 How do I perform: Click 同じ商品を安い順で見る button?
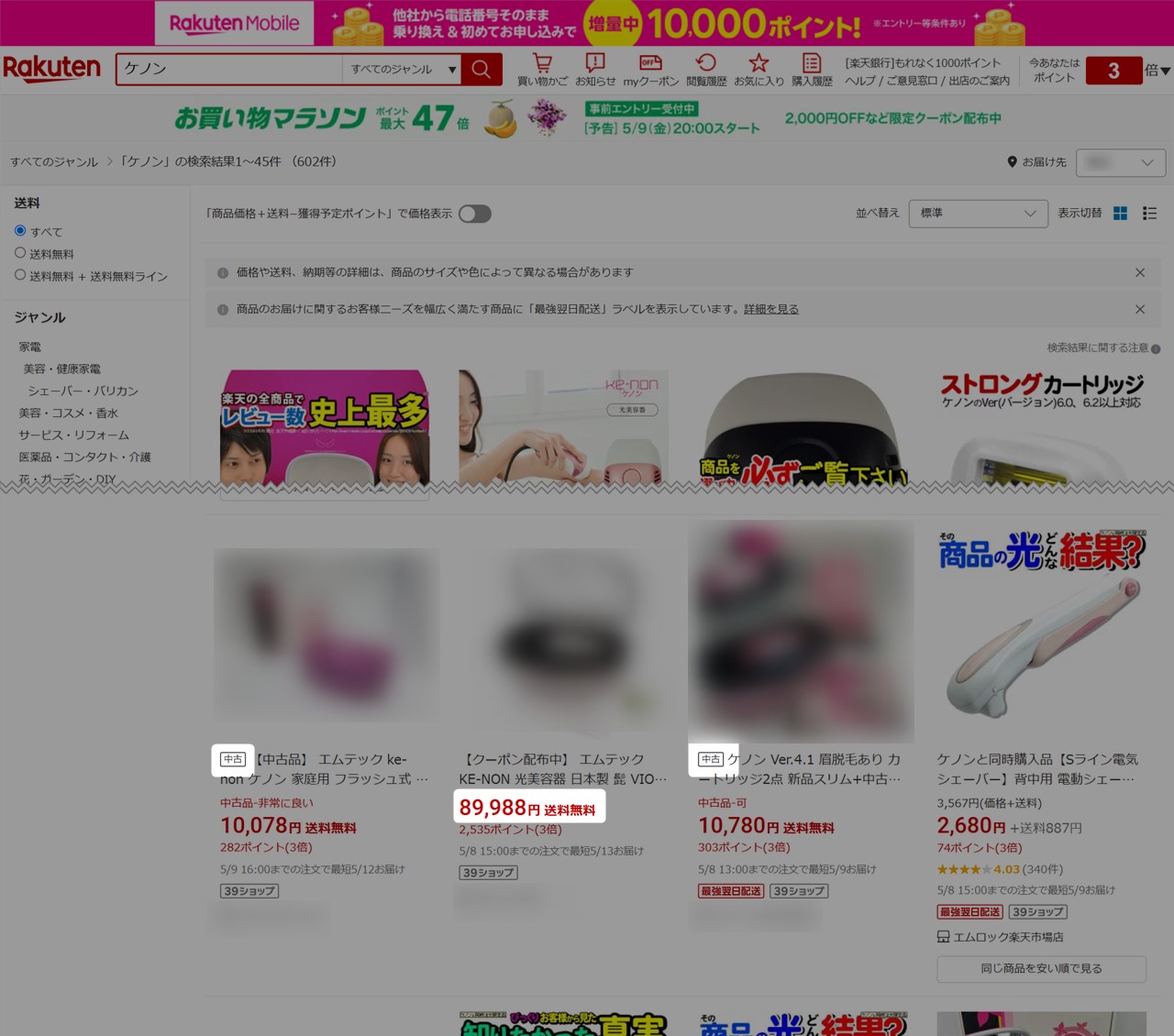[1041, 969]
